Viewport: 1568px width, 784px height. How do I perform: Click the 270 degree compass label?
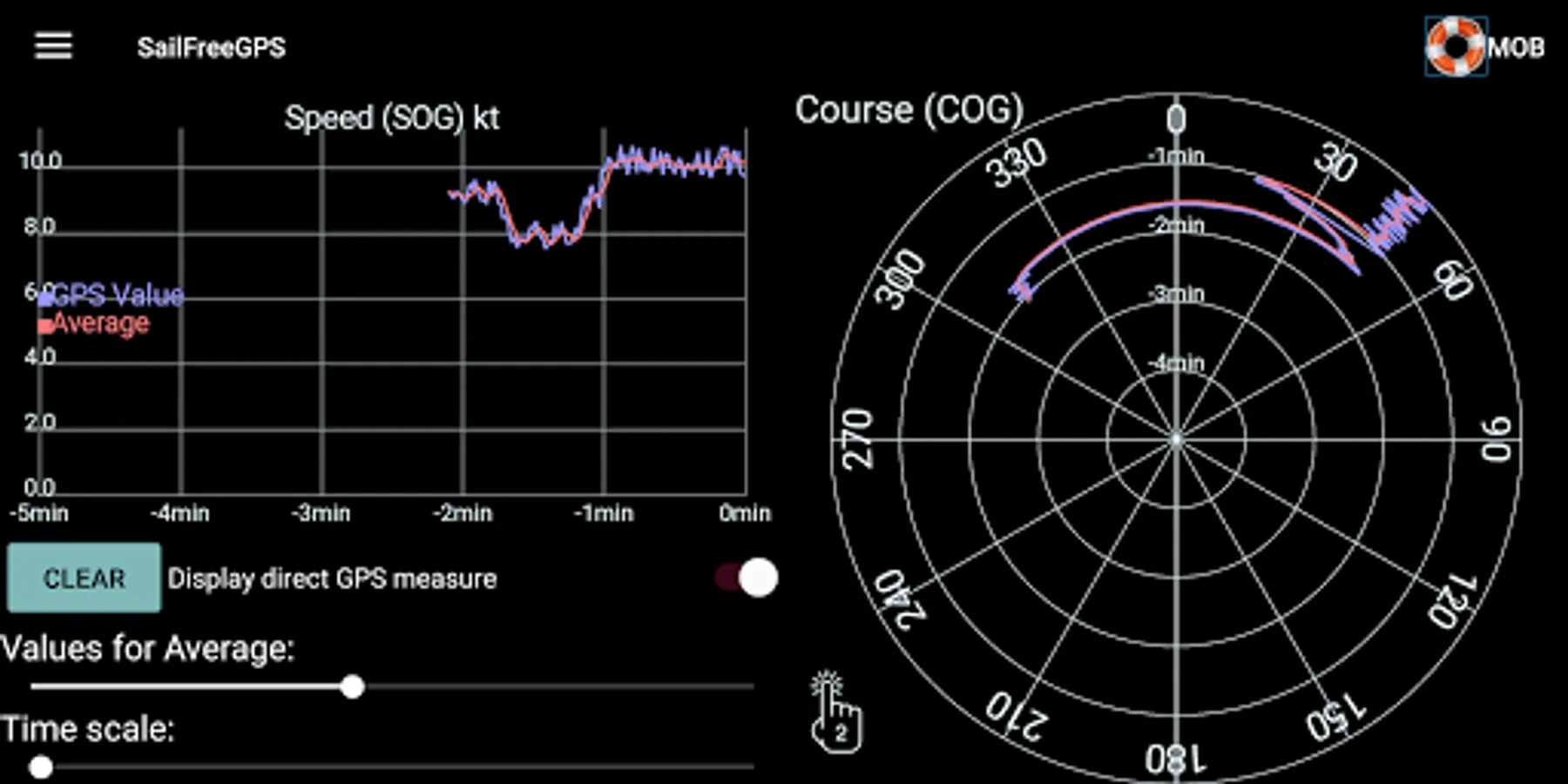pos(858,439)
